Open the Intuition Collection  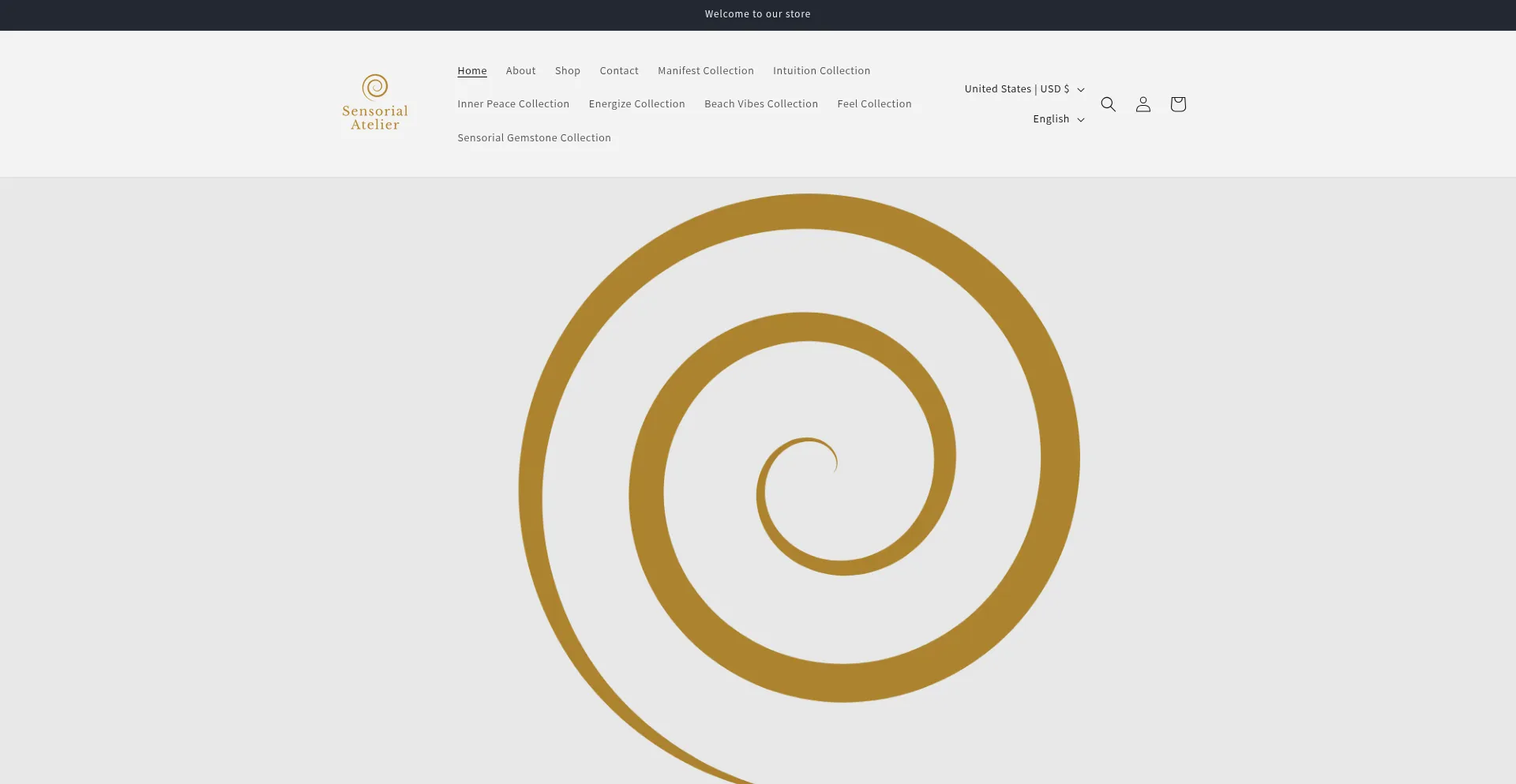(x=821, y=71)
